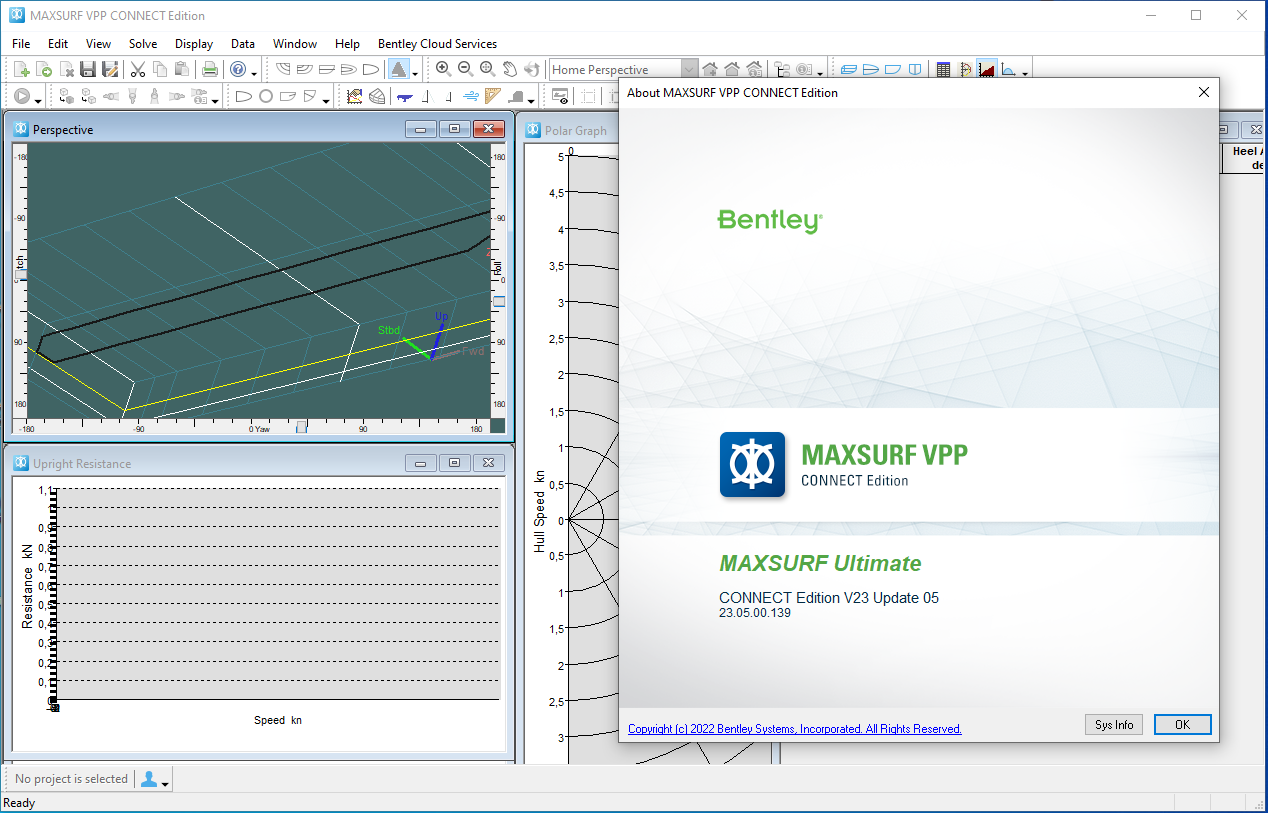Click the version number 23.05.00.139
Screen dimensions: 1268x813
(x=755, y=613)
